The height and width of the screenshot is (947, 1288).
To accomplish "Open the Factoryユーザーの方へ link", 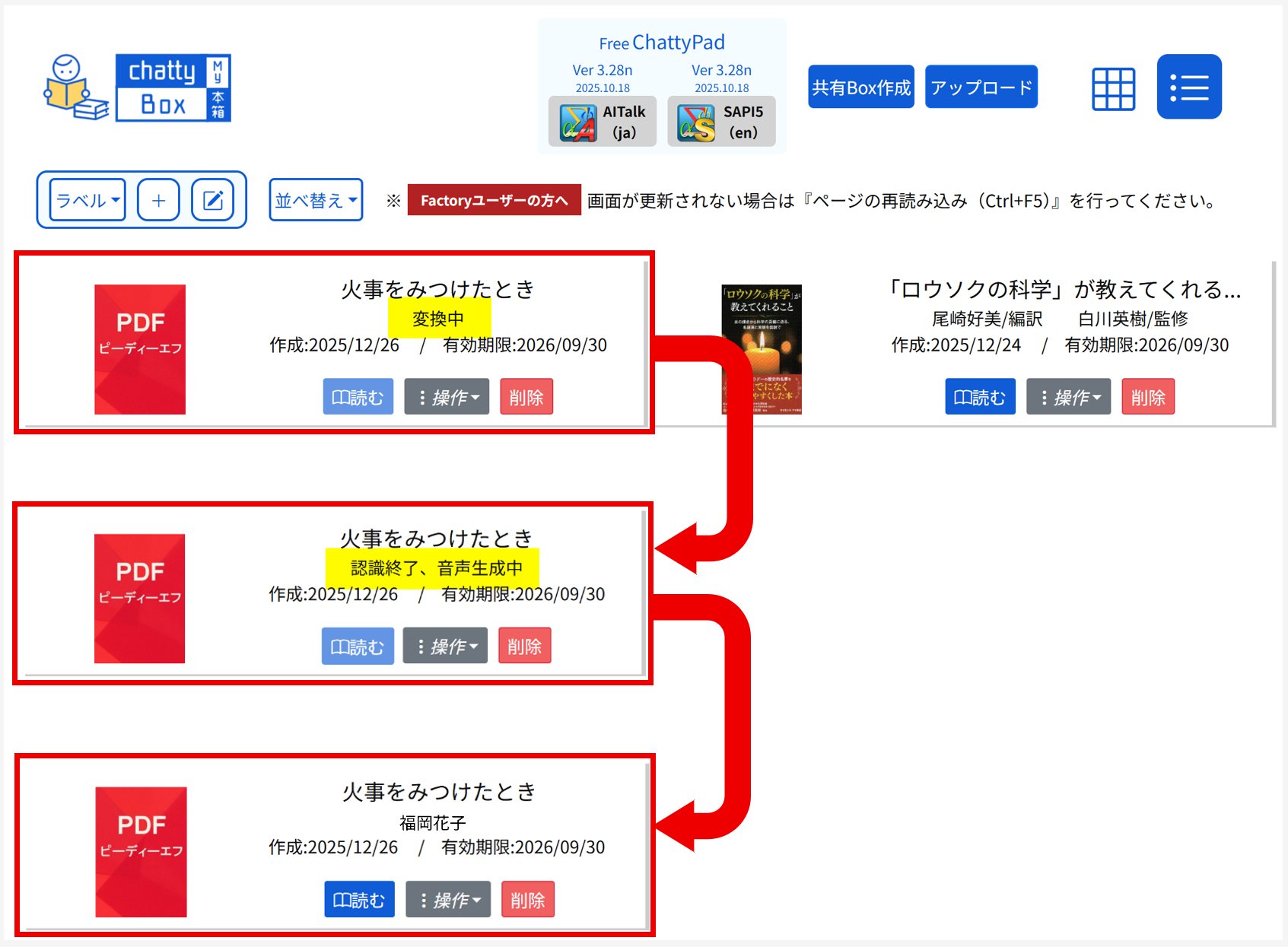I will [494, 200].
